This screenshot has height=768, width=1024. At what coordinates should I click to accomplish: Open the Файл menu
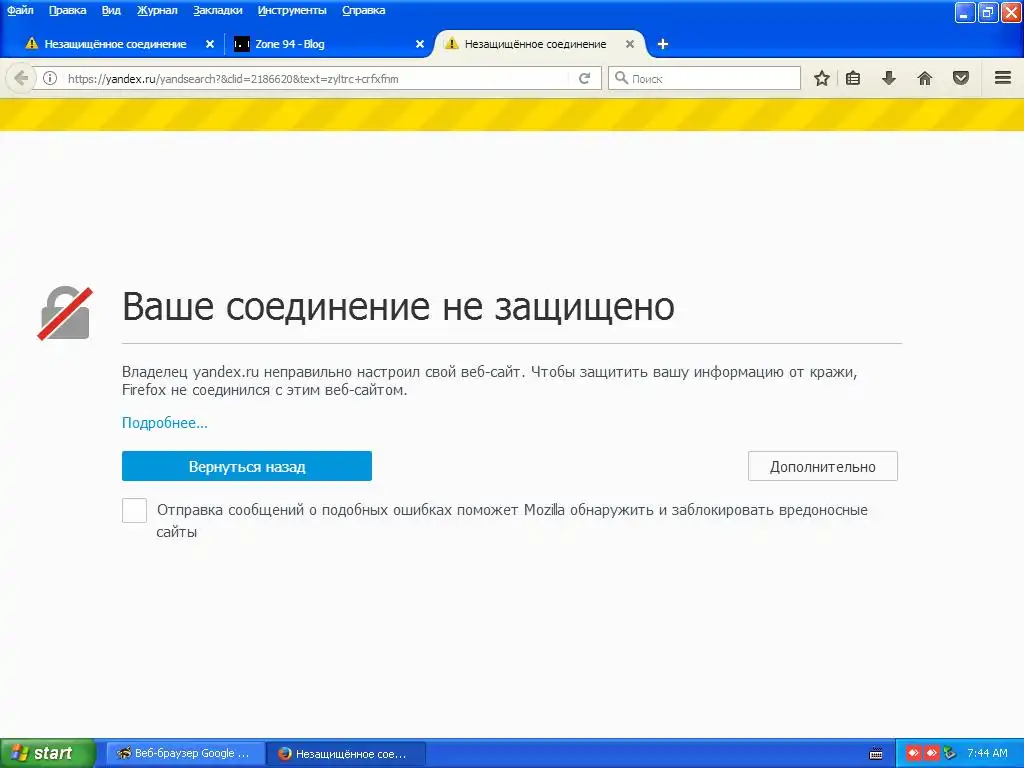(20, 10)
